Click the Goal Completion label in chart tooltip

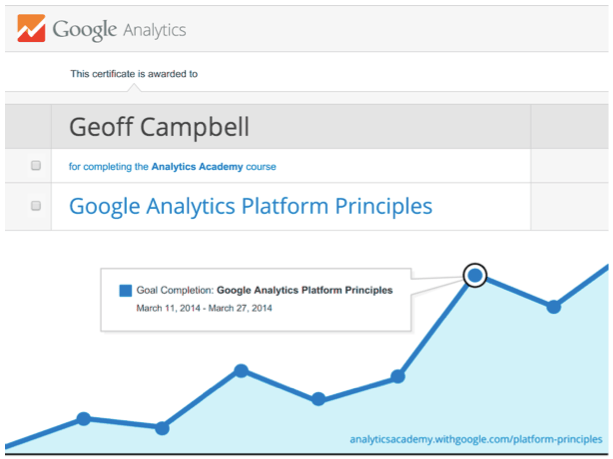(x=175, y=291)
